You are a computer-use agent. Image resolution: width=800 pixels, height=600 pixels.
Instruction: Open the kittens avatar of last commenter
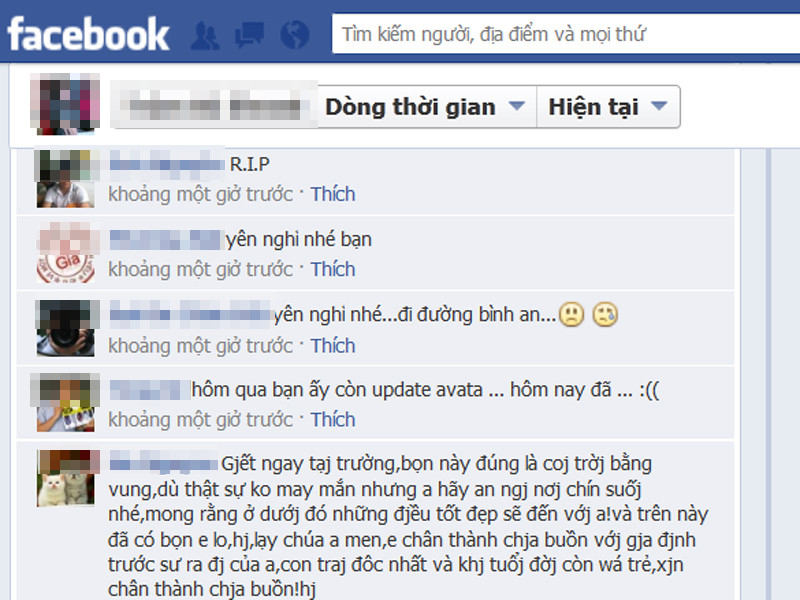click(x=66, y=478)
